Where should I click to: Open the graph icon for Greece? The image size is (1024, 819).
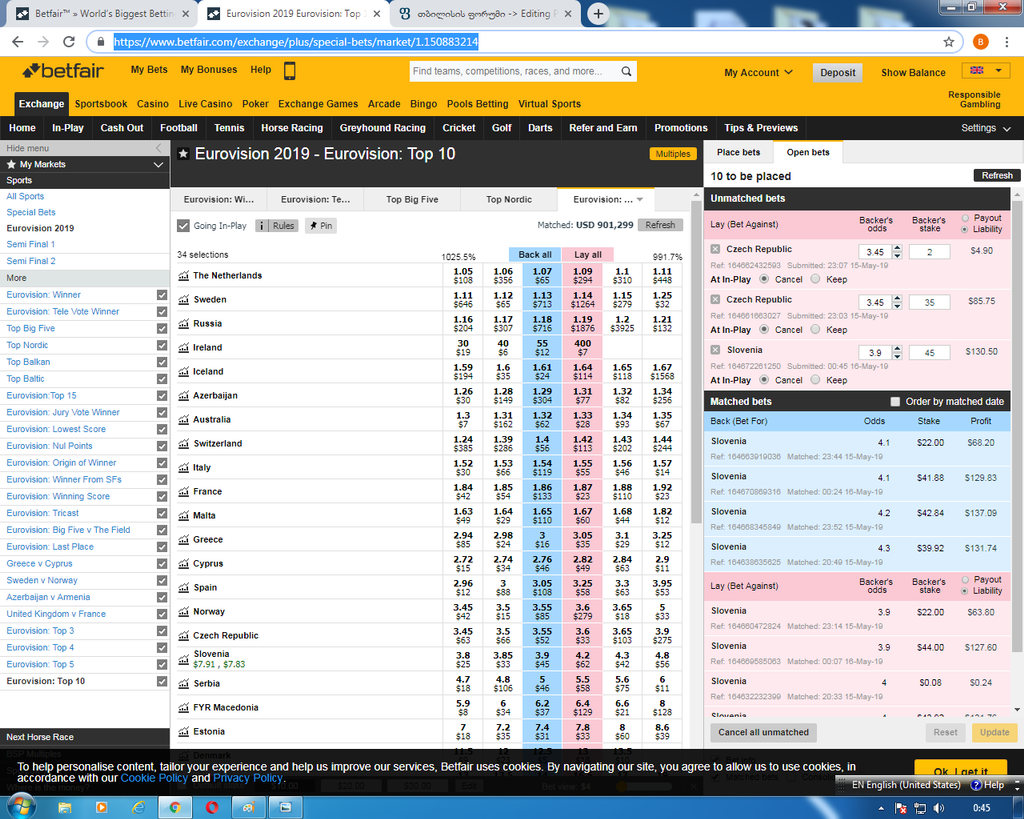pyautogui.click(x=184, y=539)
